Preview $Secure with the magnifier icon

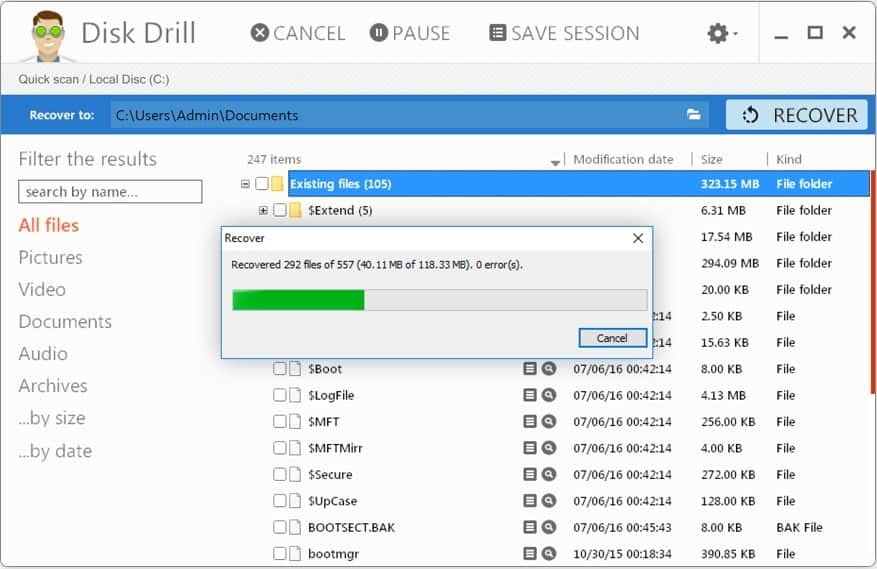[x=549, y=474]
